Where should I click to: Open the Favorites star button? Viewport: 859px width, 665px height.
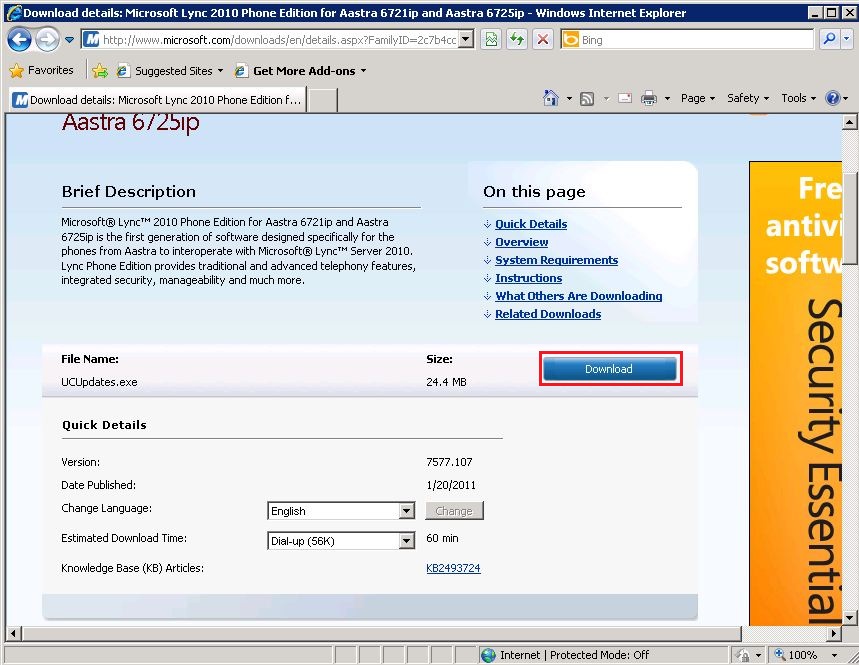point(42,70)
